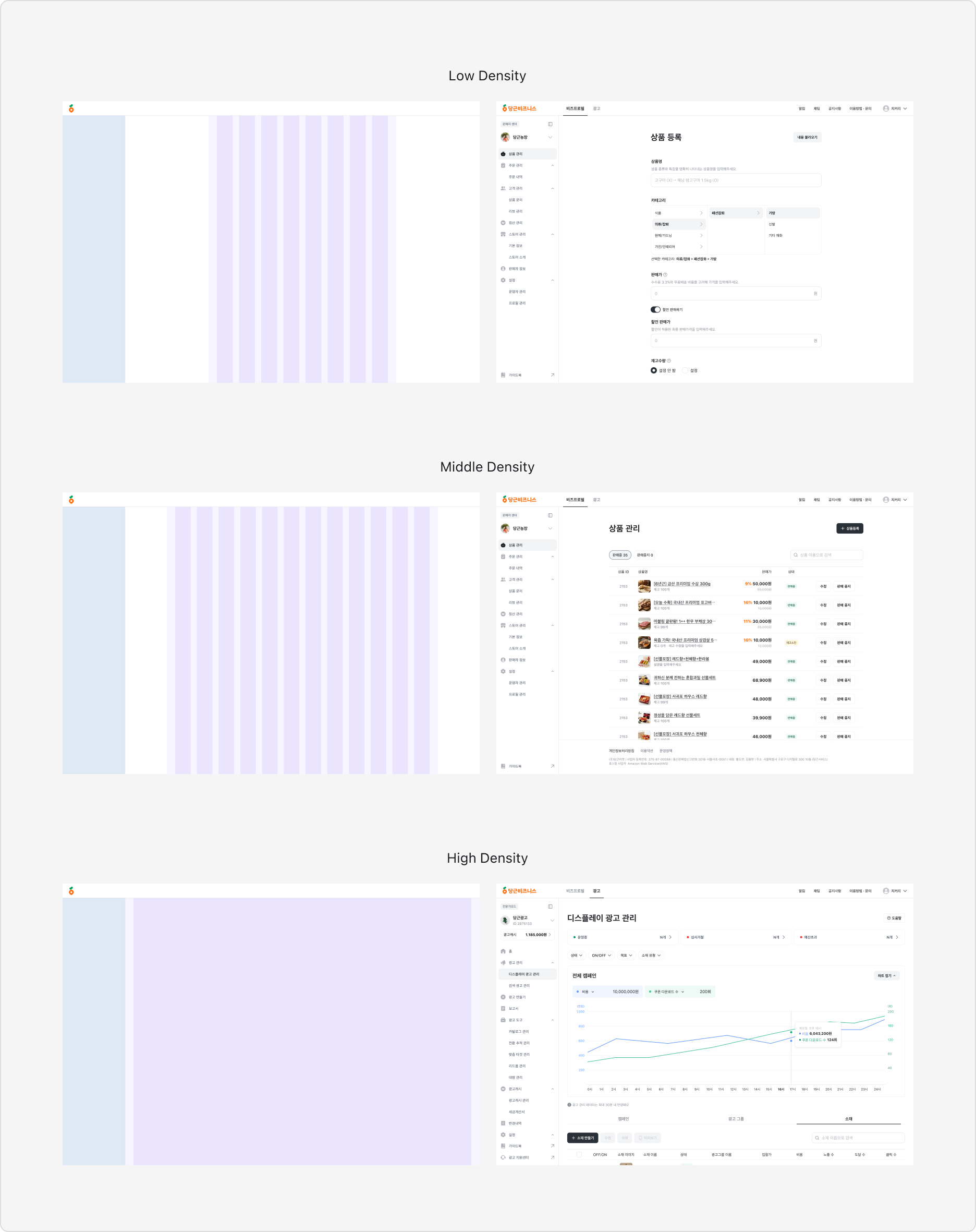
Task: Click the 홈 house icon in ad sidebar
Action: (x=503, y=951)
